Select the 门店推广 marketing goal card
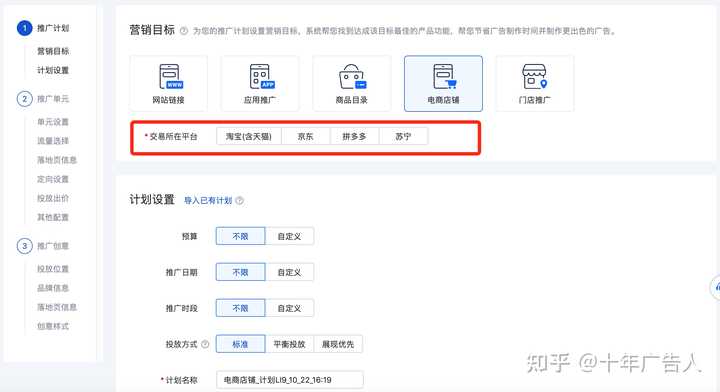720x392 pixels. [x=534, y=84]
